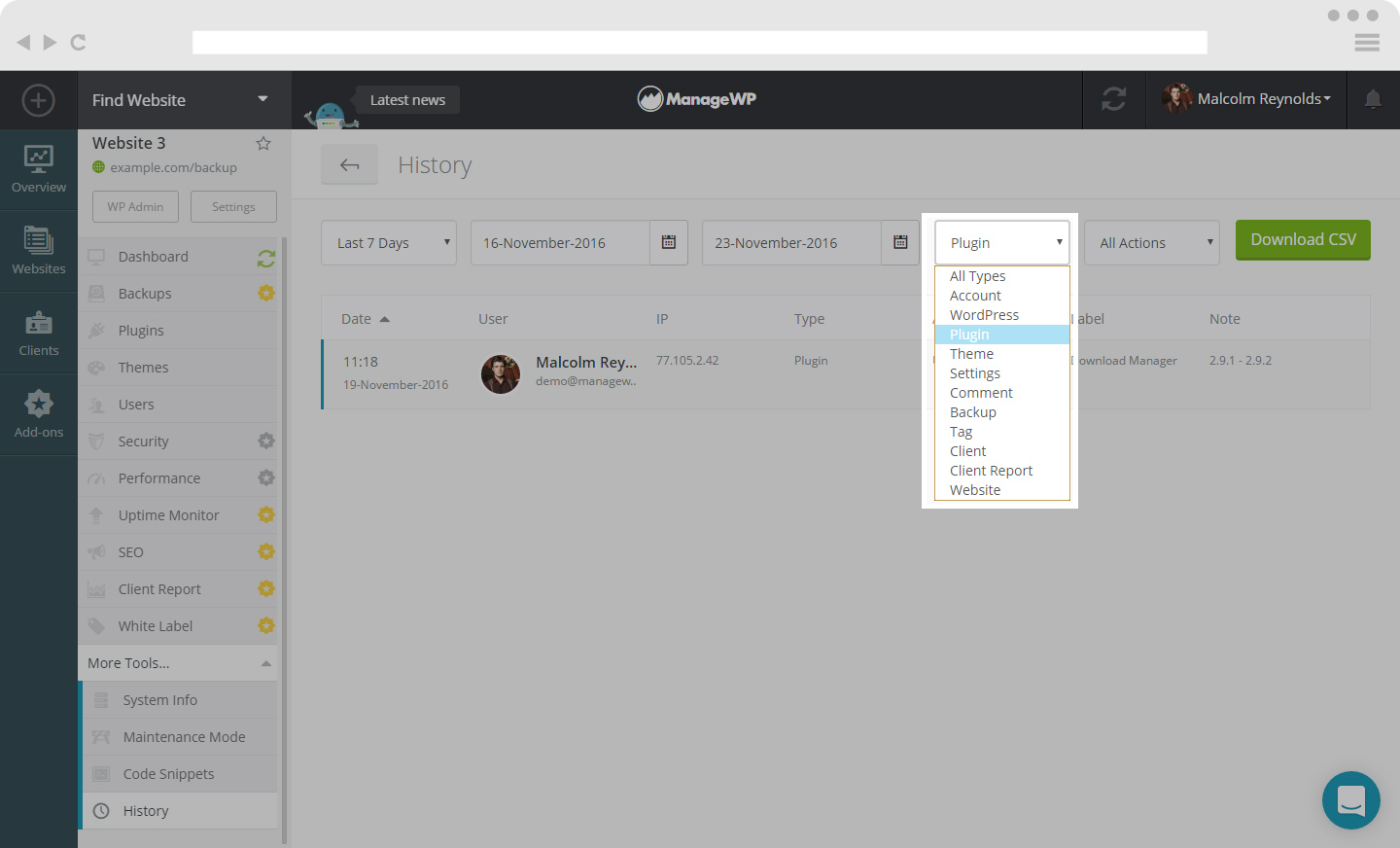Click the start date input field

pyautogui.click(x=560, y=242)
